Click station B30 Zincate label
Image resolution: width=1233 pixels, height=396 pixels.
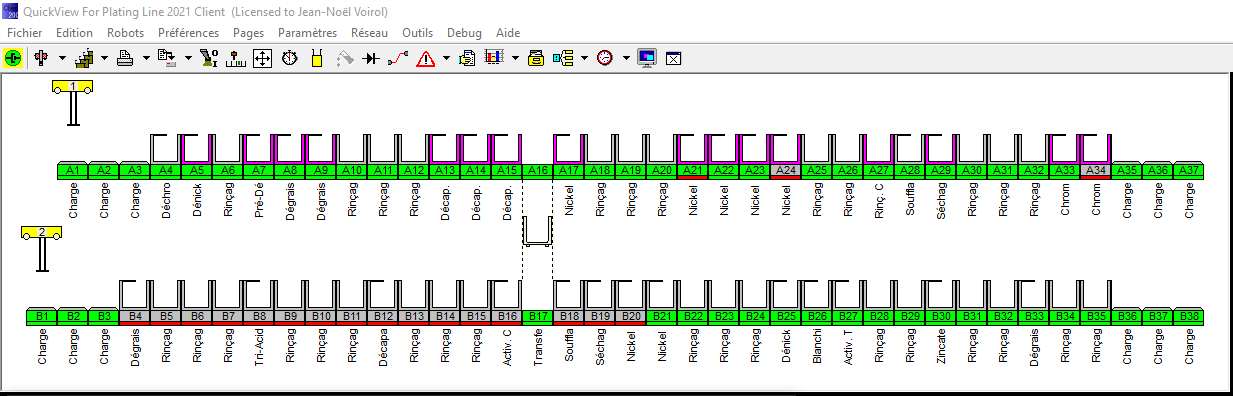(941, 317)
